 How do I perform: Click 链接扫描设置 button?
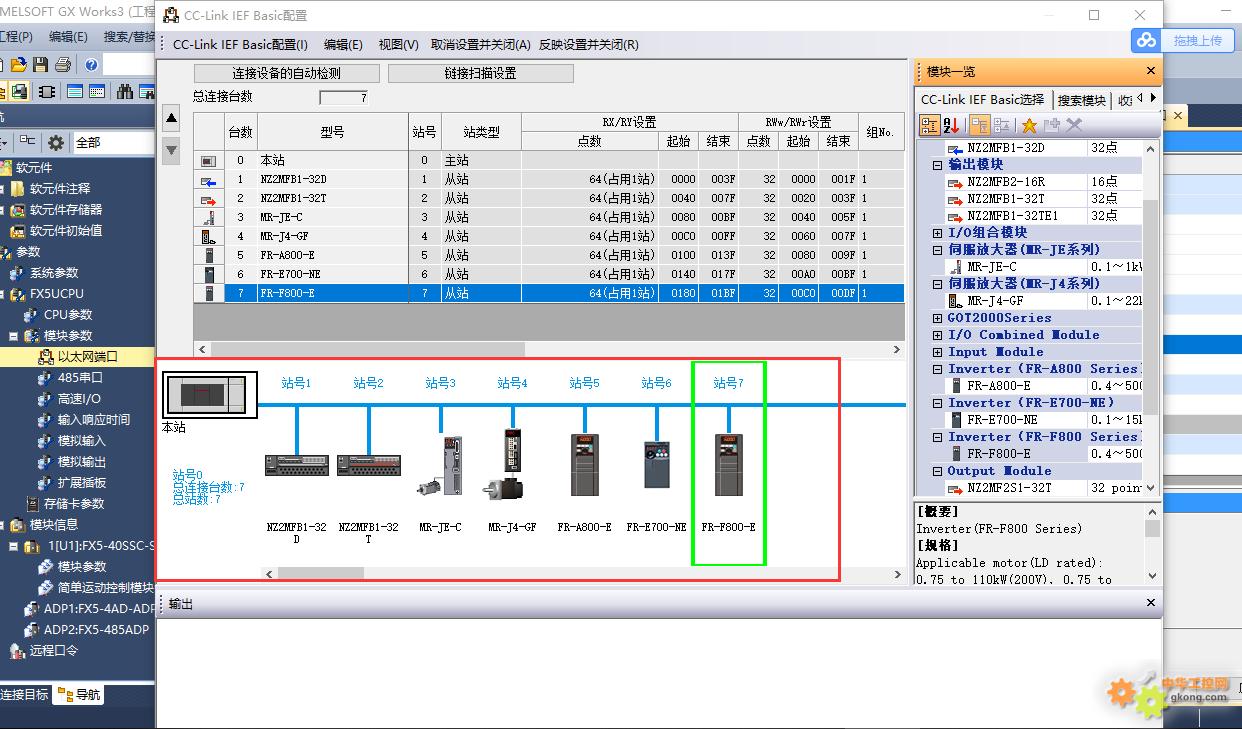click(481, 73)
